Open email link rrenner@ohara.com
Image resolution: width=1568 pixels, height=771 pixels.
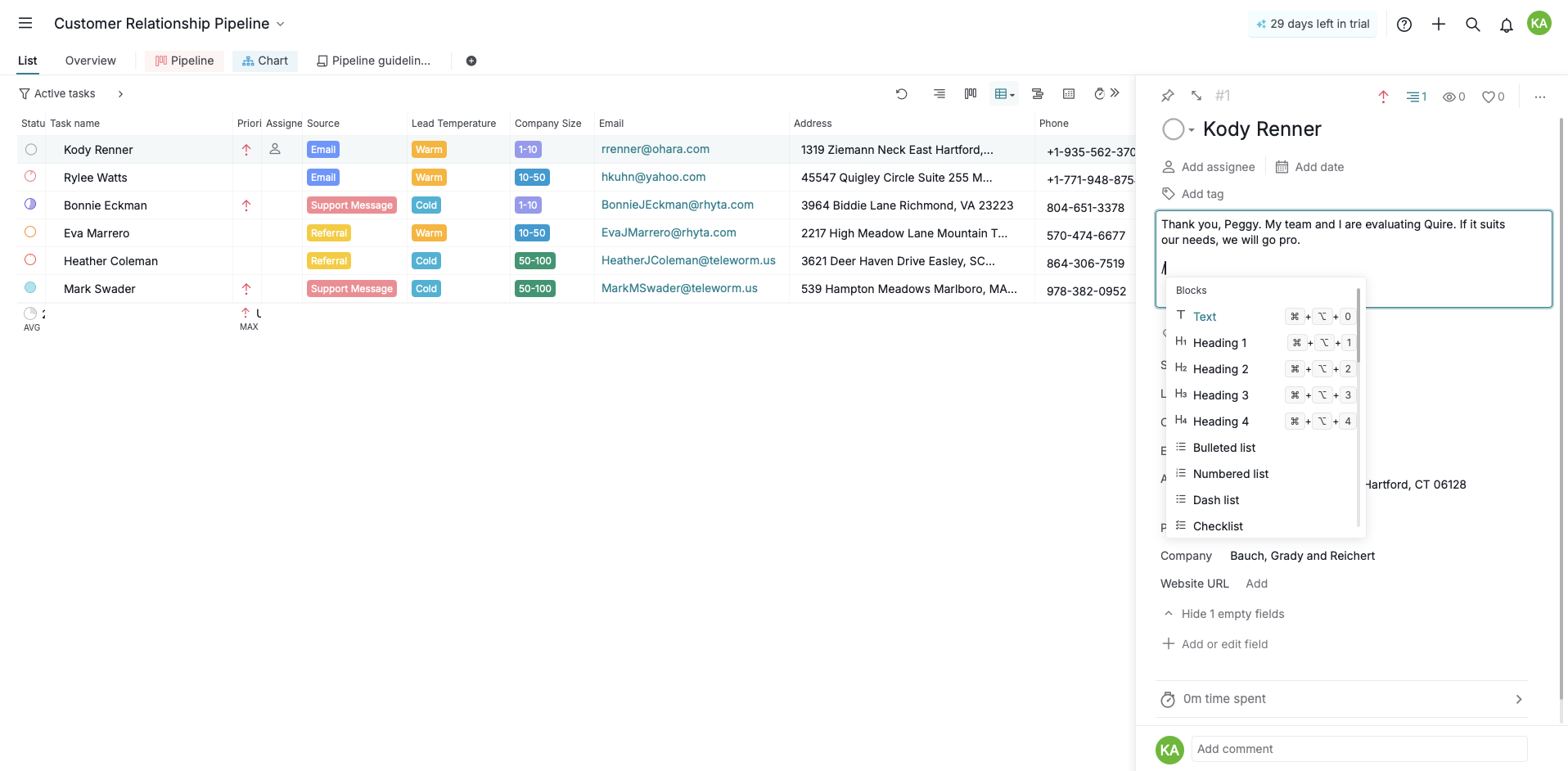click(656, 149)
